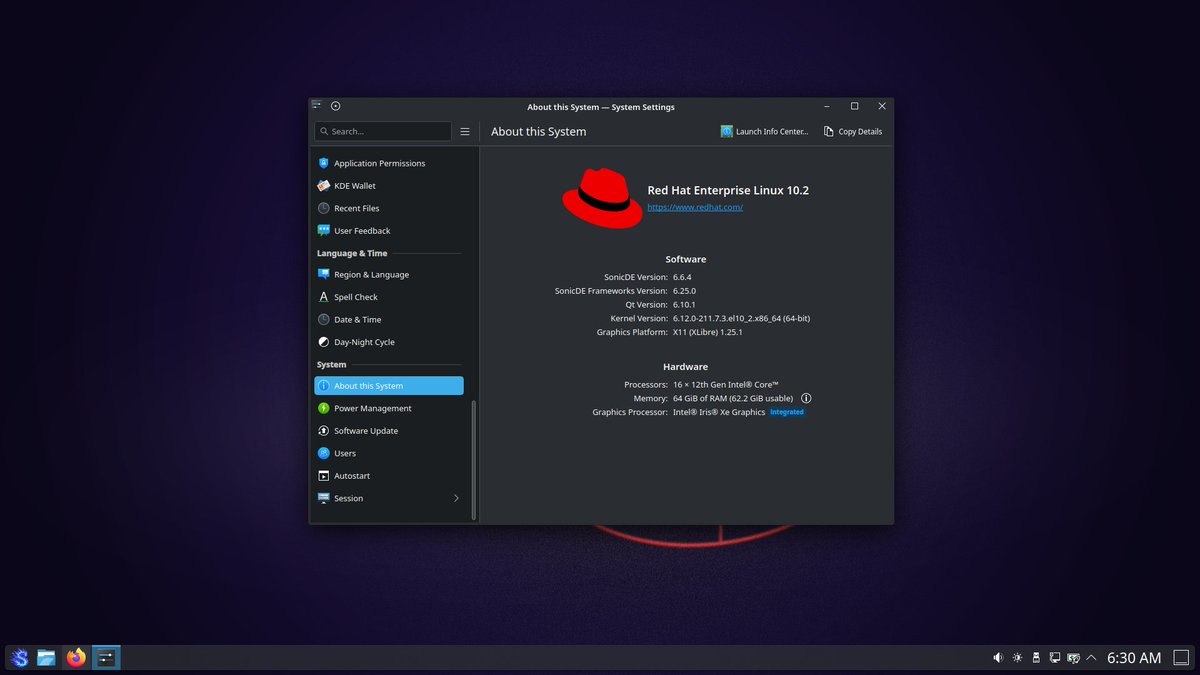Open brightness tray icon

pyautogui.click(x=1017, y=658)
